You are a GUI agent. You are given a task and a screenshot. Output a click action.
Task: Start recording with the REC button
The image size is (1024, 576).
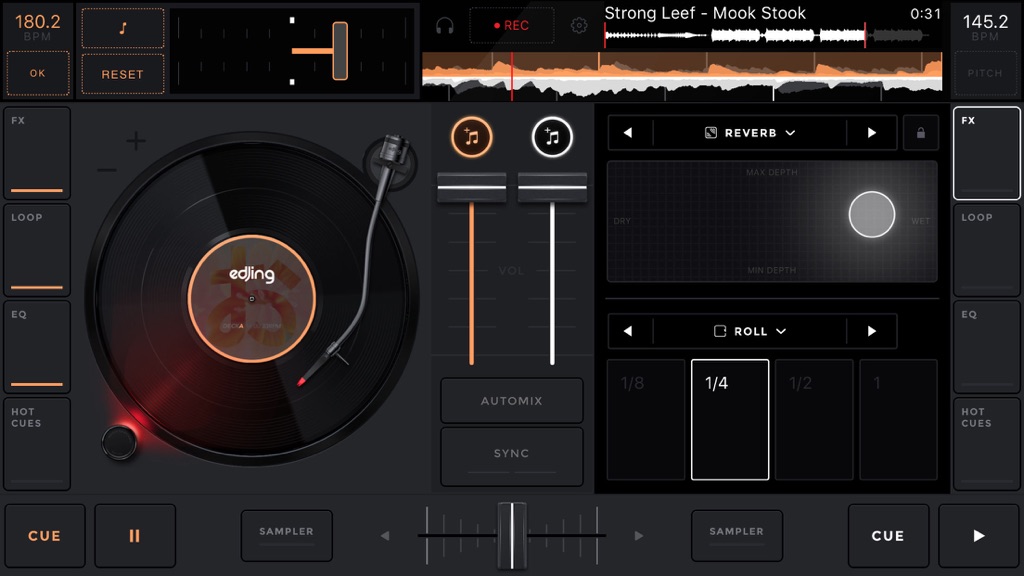tap(511, 25)
